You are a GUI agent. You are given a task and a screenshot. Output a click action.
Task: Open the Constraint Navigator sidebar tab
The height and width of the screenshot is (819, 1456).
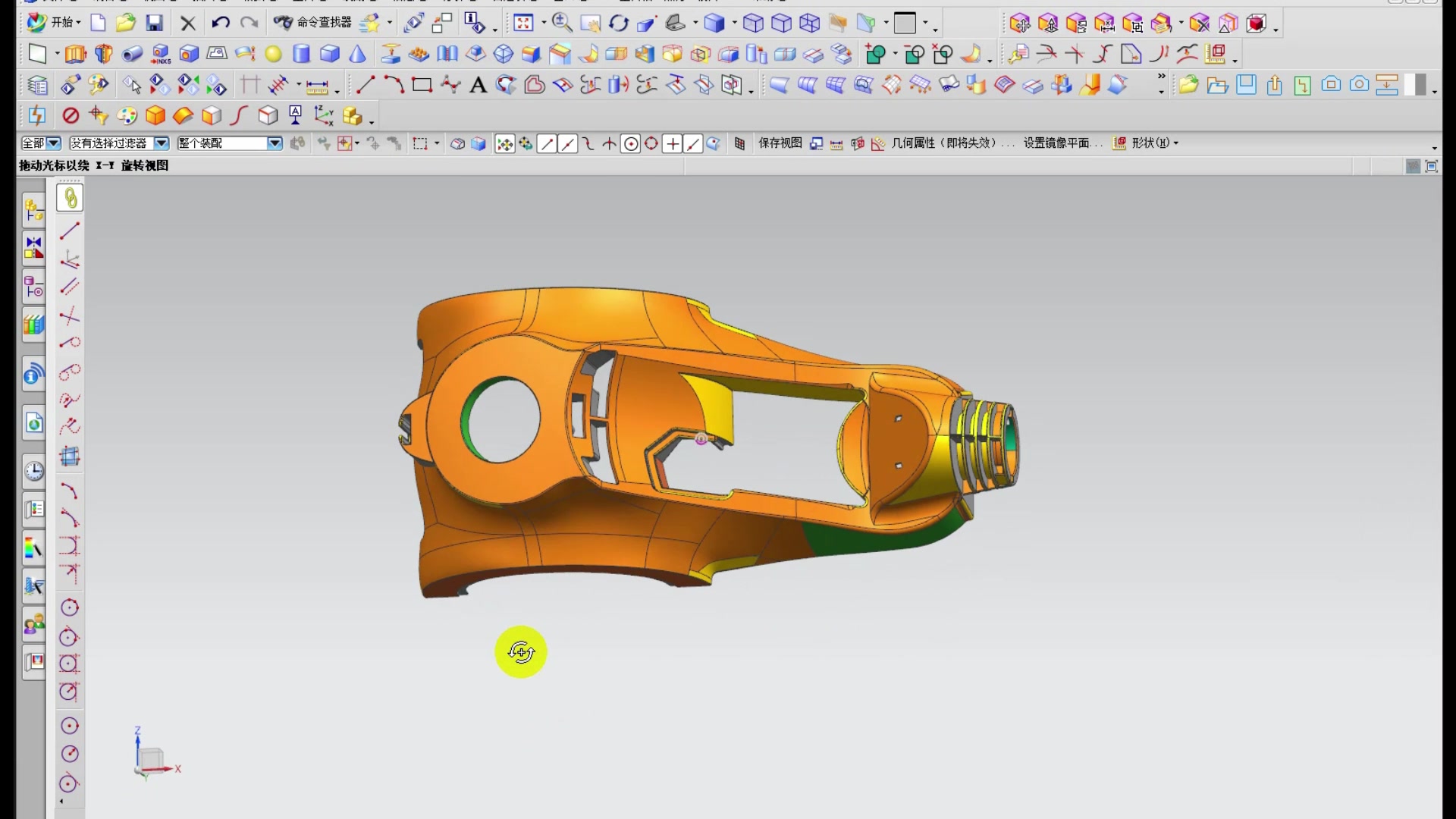click(34, 249)
